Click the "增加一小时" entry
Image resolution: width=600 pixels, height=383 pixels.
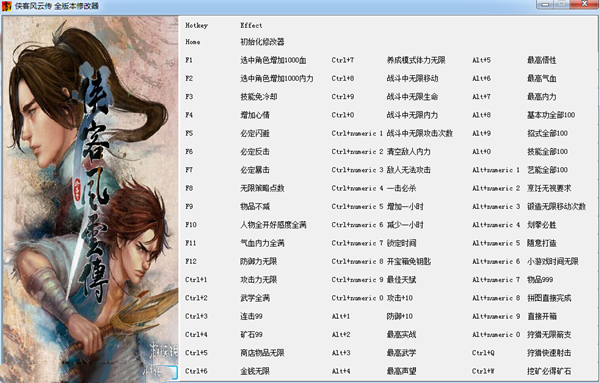[x=405, y=207]
